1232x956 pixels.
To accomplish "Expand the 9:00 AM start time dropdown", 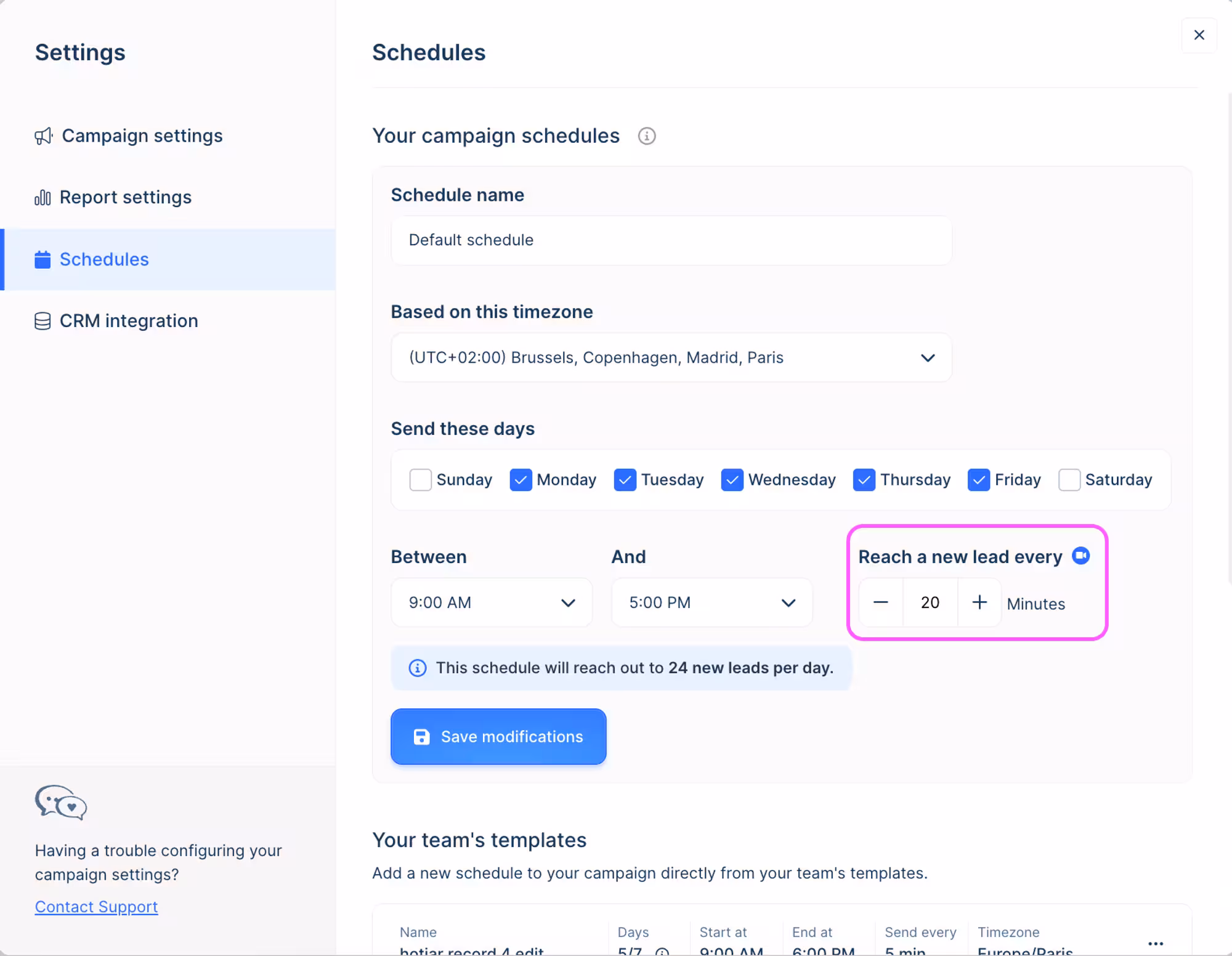I will (492, 602).
